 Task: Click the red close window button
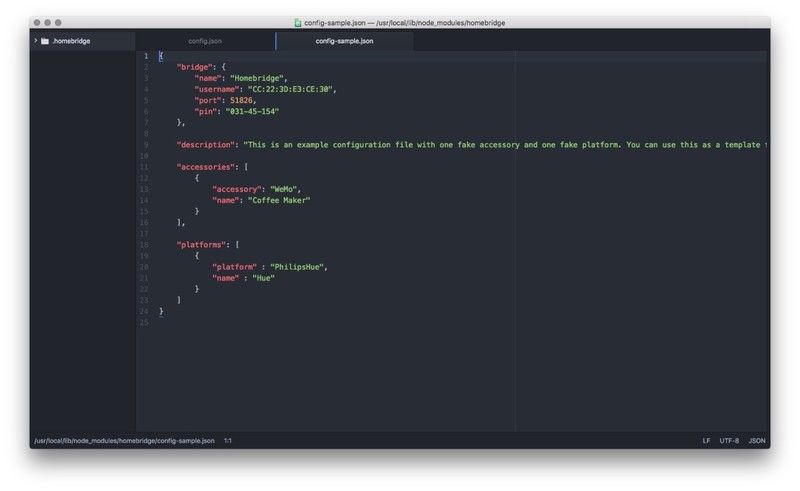(x=37, y=22)
